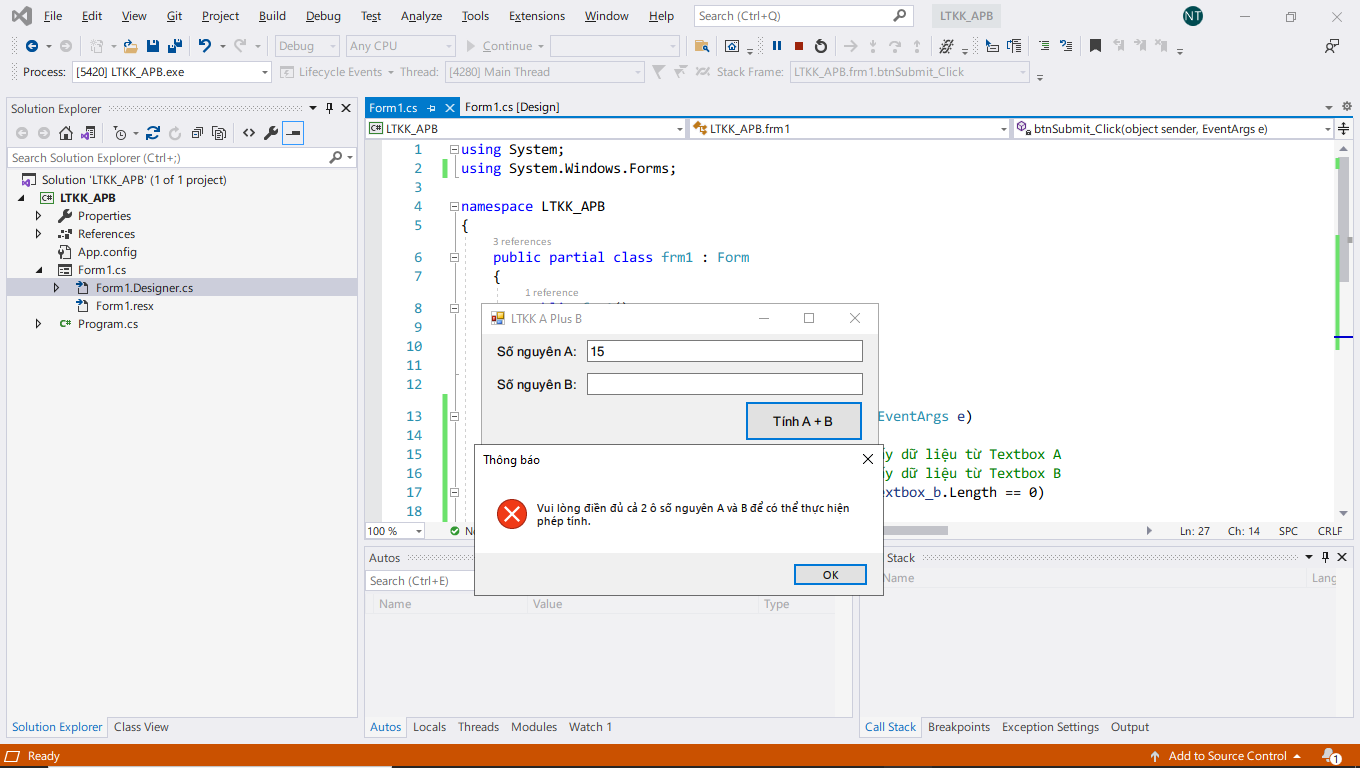Click the Tính A + B button
1360x768 pixels.
pyautogui.click(x=803, y=421)
